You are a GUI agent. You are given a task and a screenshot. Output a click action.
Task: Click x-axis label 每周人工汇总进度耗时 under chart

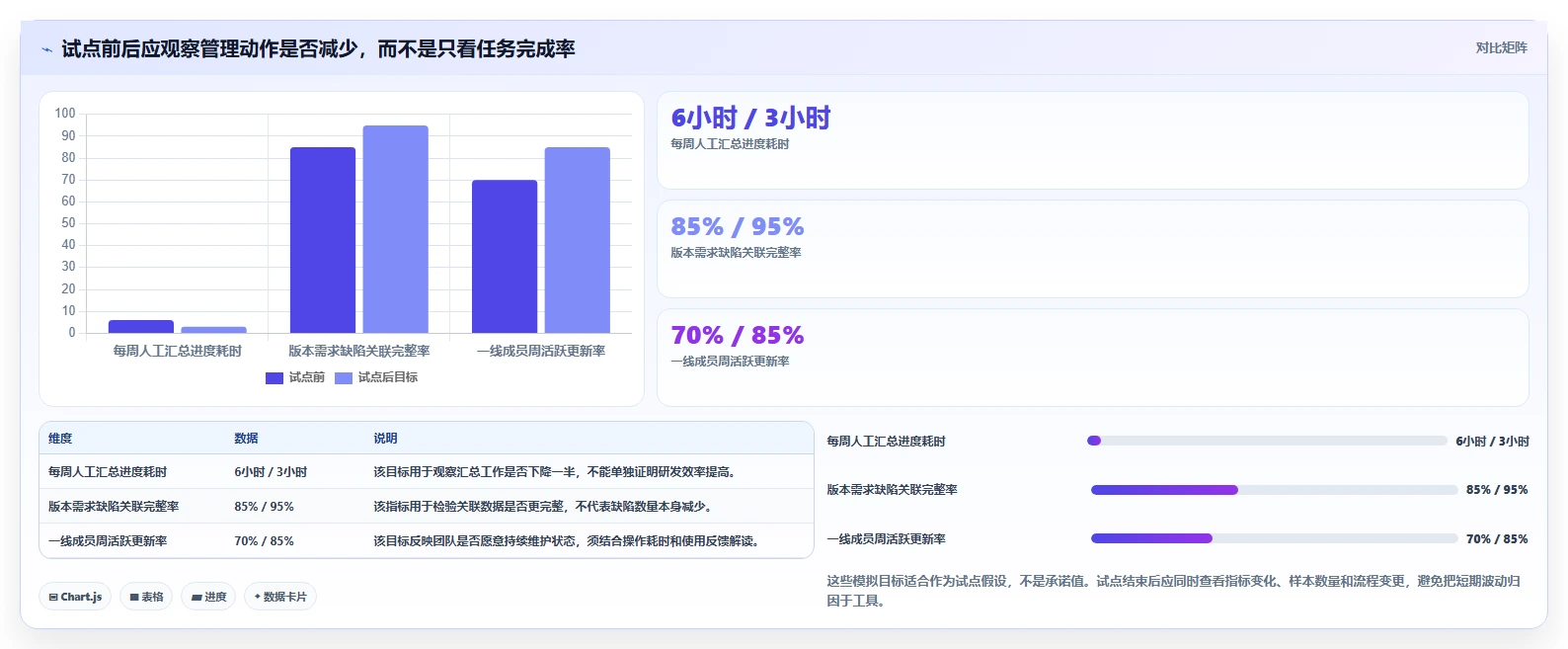pyautogui.click(x=177, y=351)
